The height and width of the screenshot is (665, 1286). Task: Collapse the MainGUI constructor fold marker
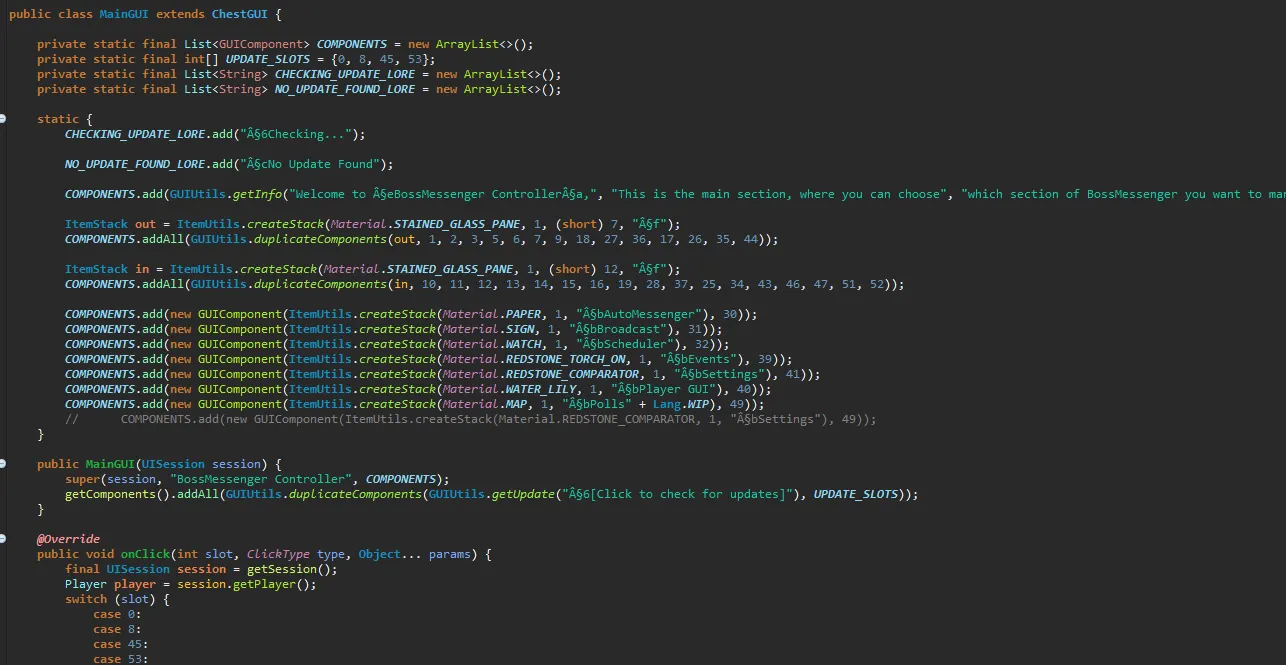(x=3, y=464)
